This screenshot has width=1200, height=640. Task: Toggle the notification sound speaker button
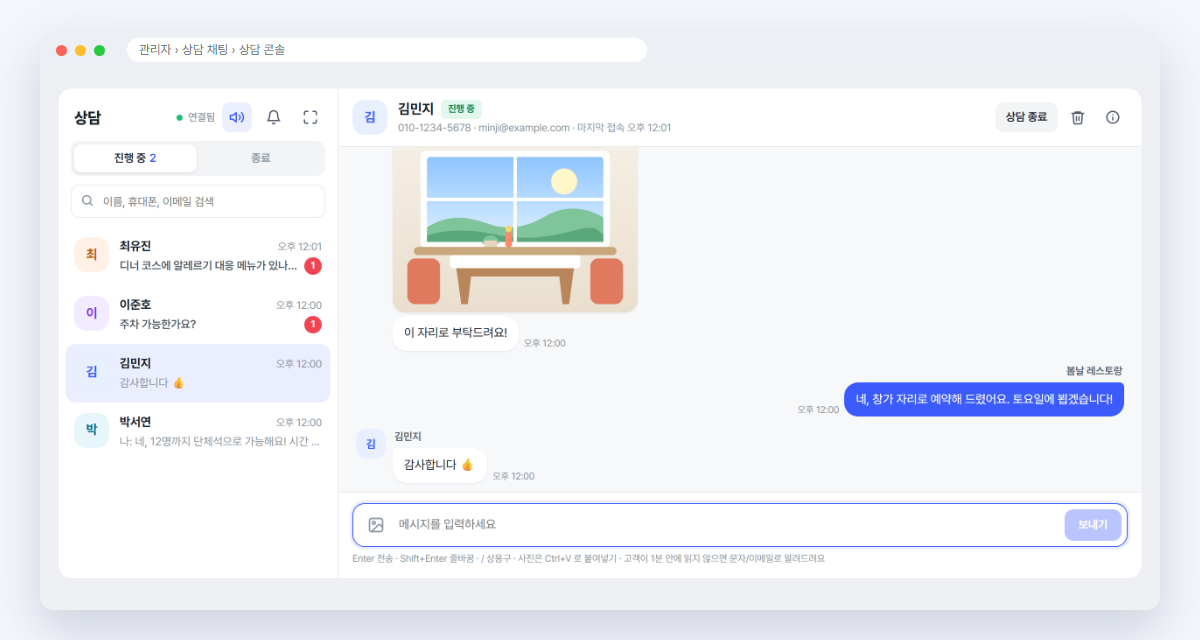(237, 117)
